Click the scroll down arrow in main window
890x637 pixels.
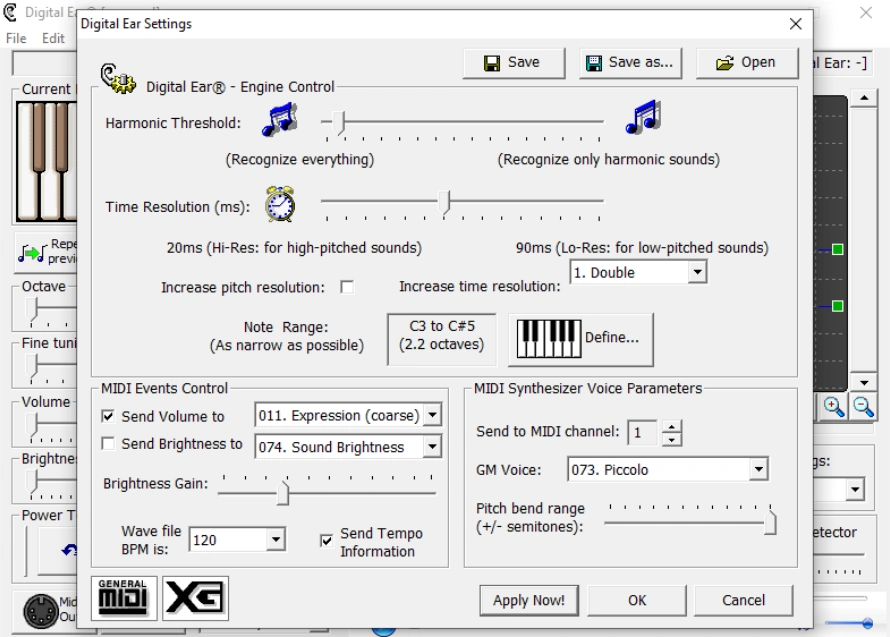864,383
